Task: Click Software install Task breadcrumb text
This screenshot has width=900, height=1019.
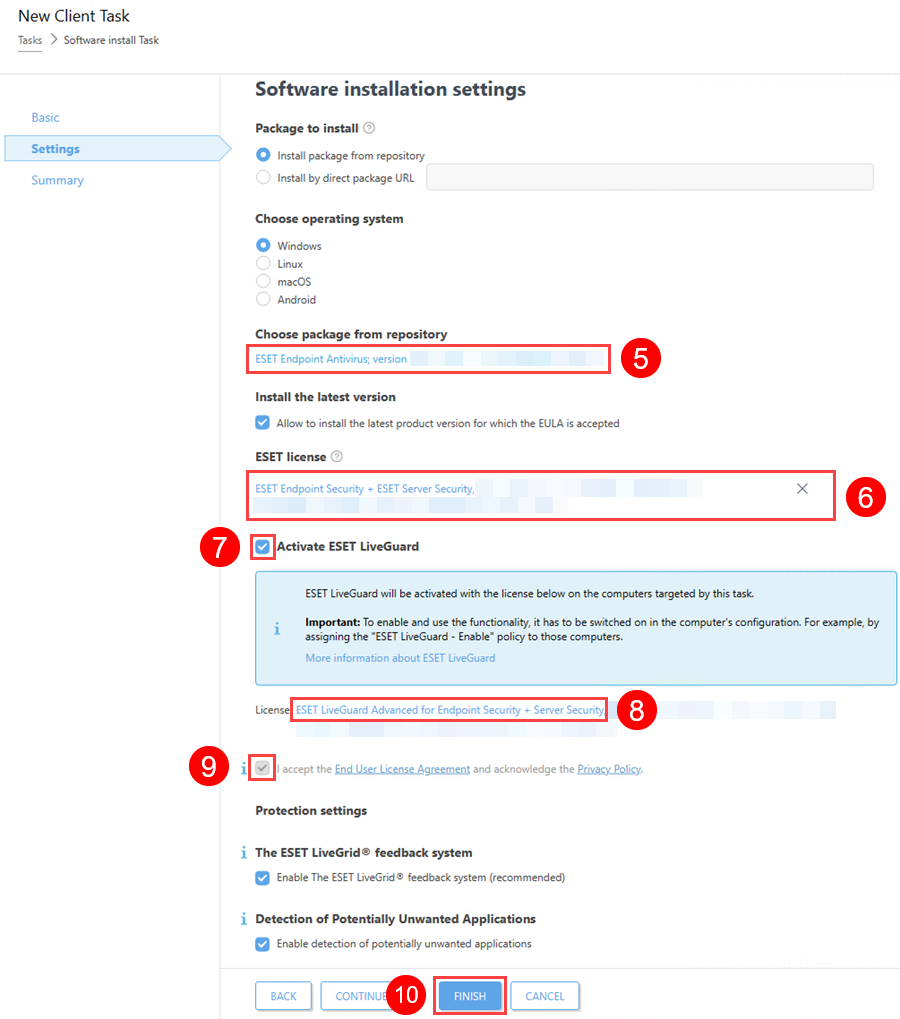Action: (x=111, y=40)
